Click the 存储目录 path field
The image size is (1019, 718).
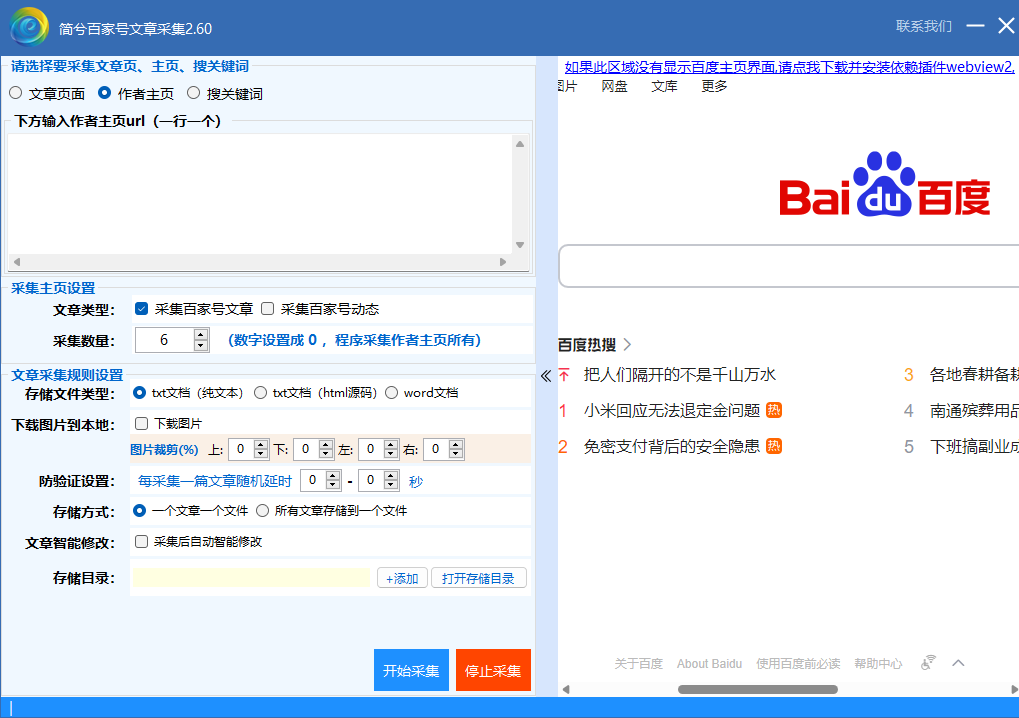(252, 578)
